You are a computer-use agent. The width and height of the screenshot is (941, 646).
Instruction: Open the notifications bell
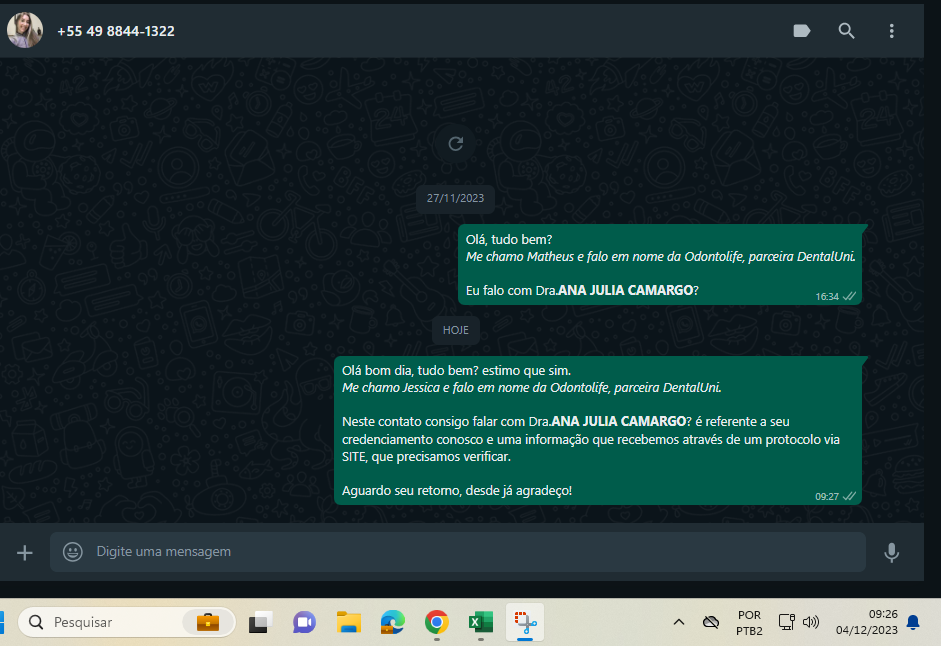point(913,623)
